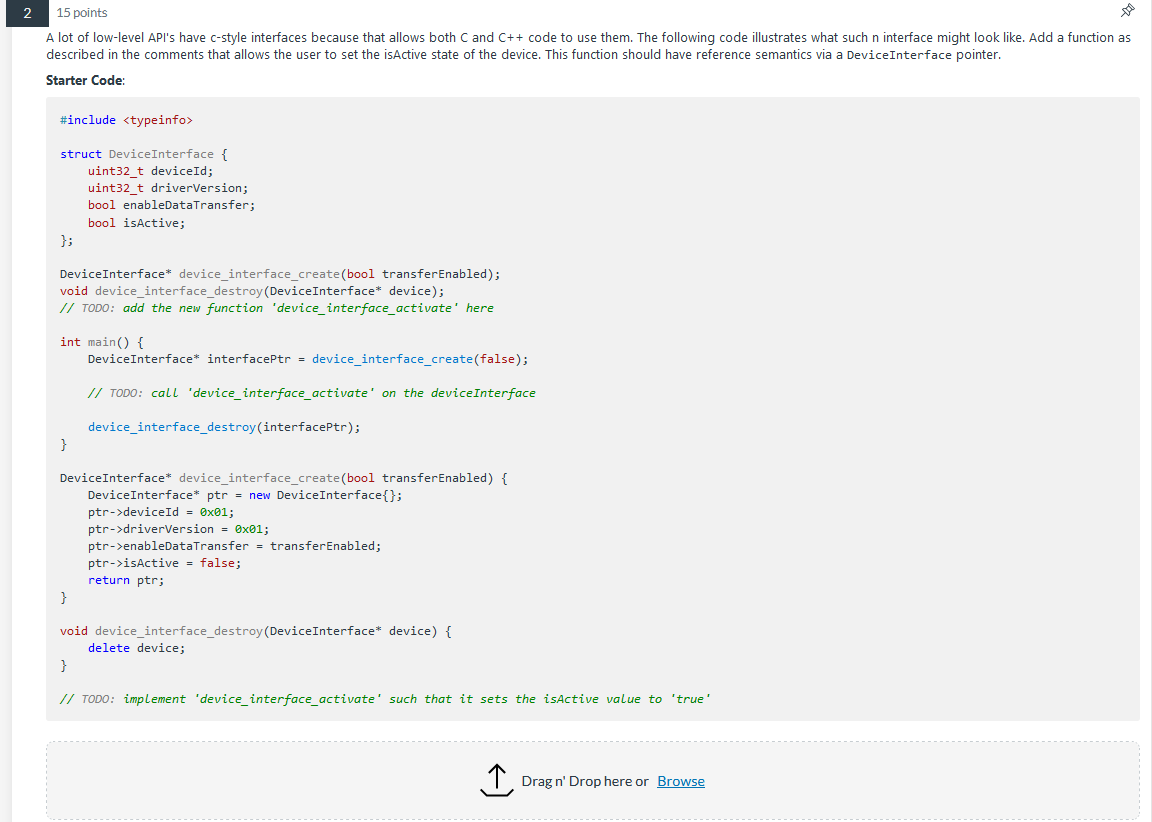
Task: Click the 'ptr->deviceId = 0x01;' line
Action: click(x=161, y=512)
